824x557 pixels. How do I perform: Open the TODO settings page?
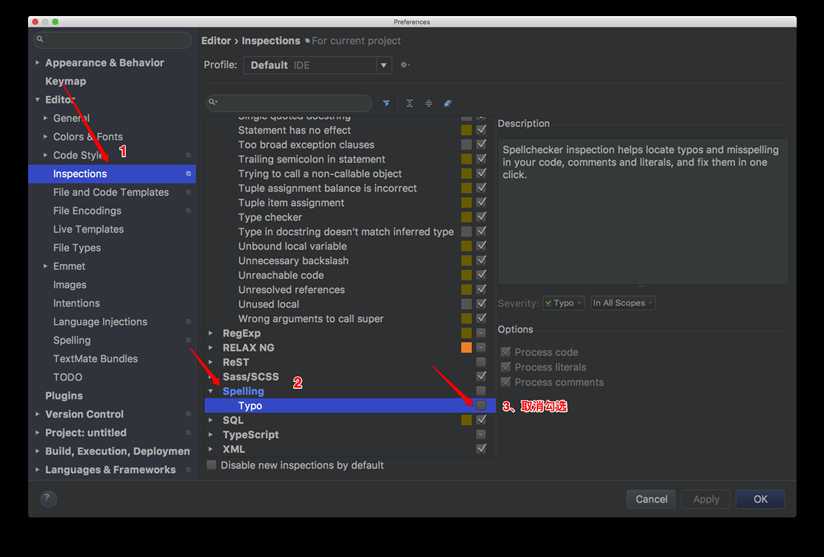(x=67, y=377)
